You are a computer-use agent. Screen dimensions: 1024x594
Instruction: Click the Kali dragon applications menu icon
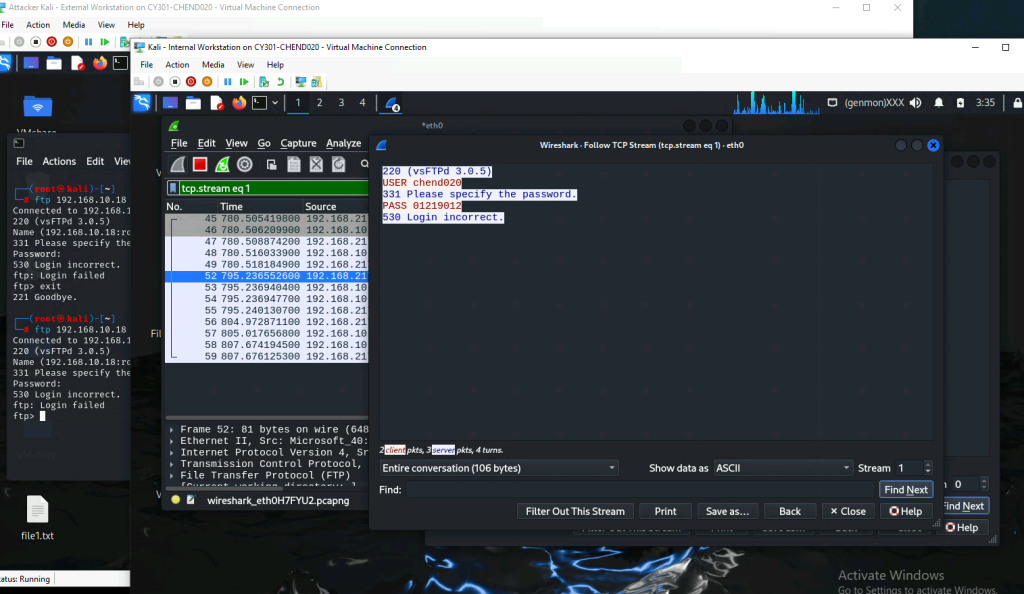(x=142, y=102)
